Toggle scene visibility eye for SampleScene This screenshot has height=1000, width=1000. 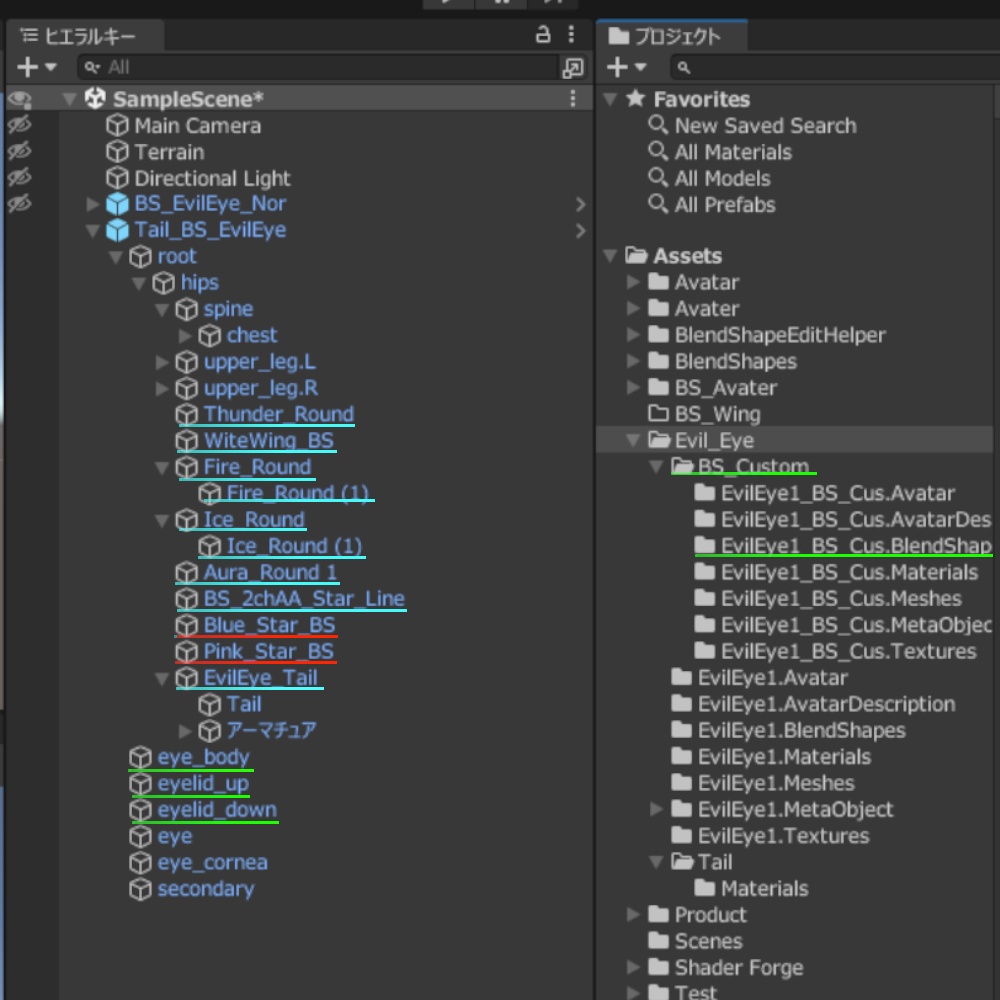(x=19, y=99)
